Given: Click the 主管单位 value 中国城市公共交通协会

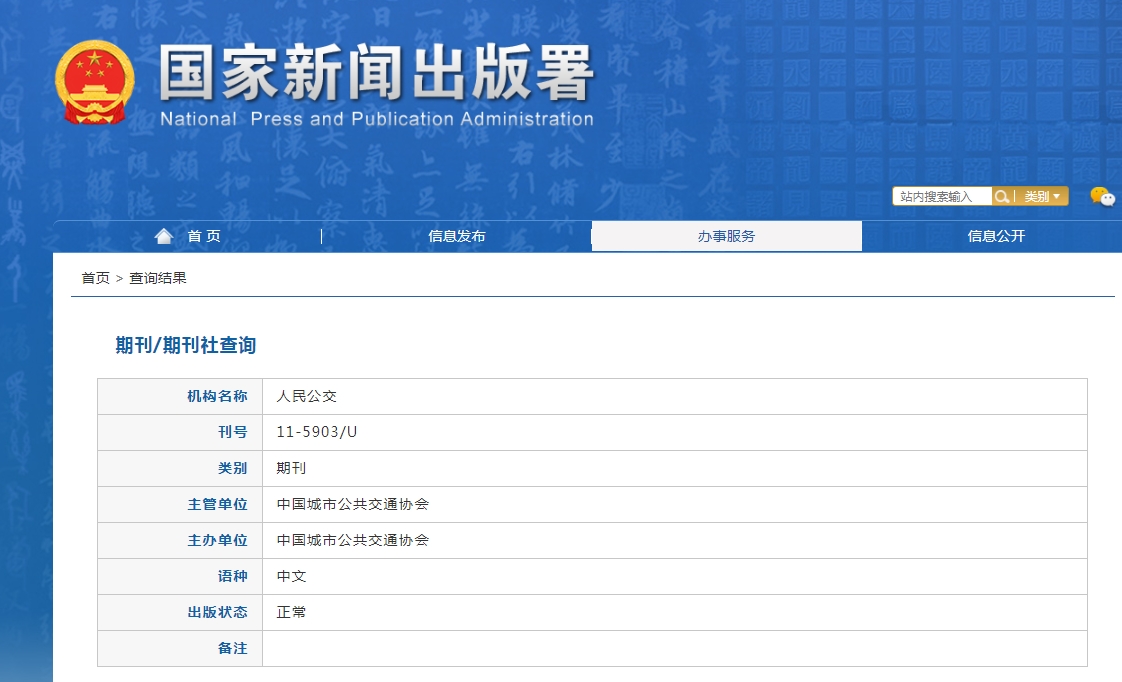Looking at the screenshot, I should point(353,504).
